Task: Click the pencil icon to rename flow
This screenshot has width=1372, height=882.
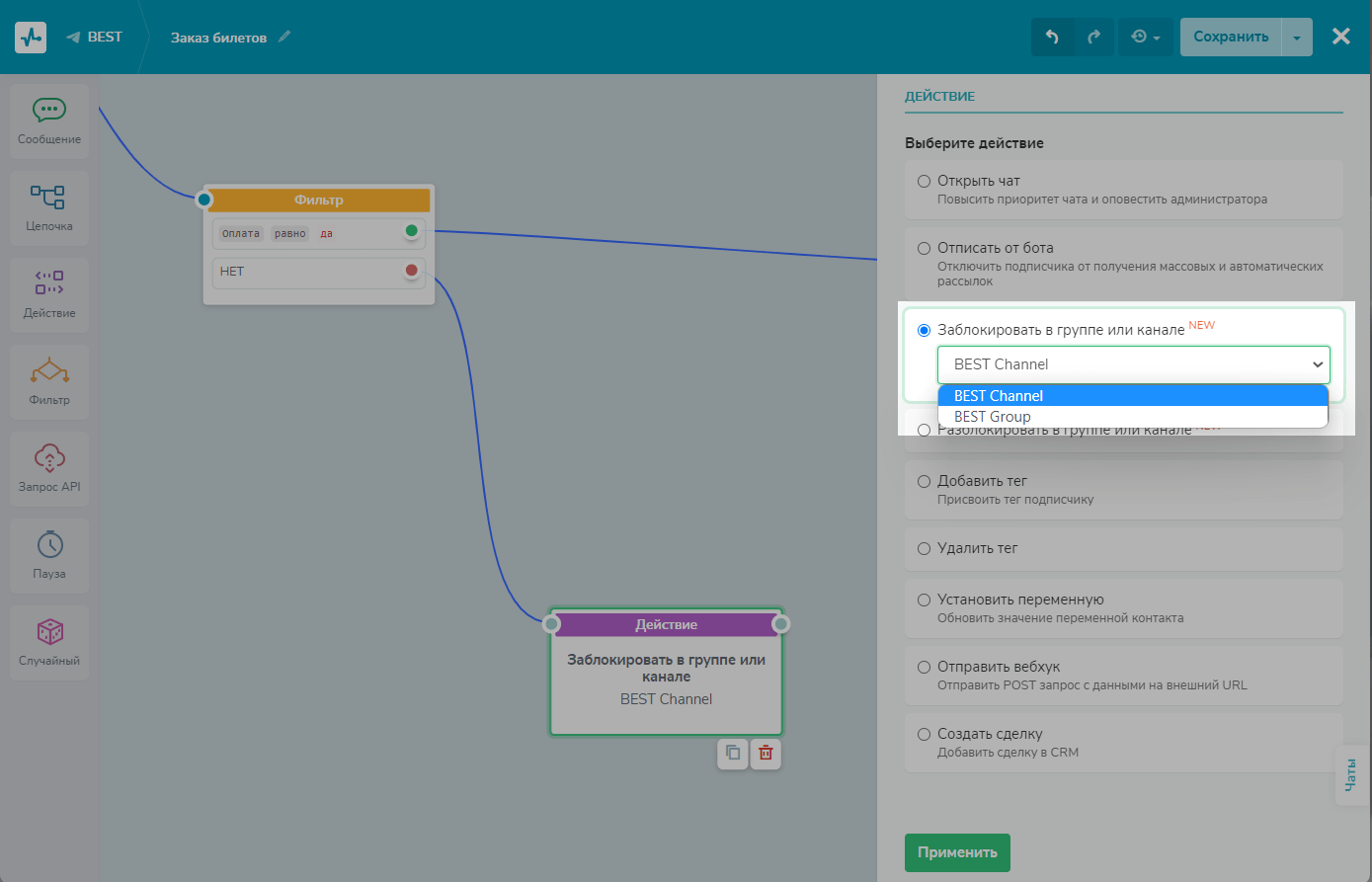Action: coord(284,37)
